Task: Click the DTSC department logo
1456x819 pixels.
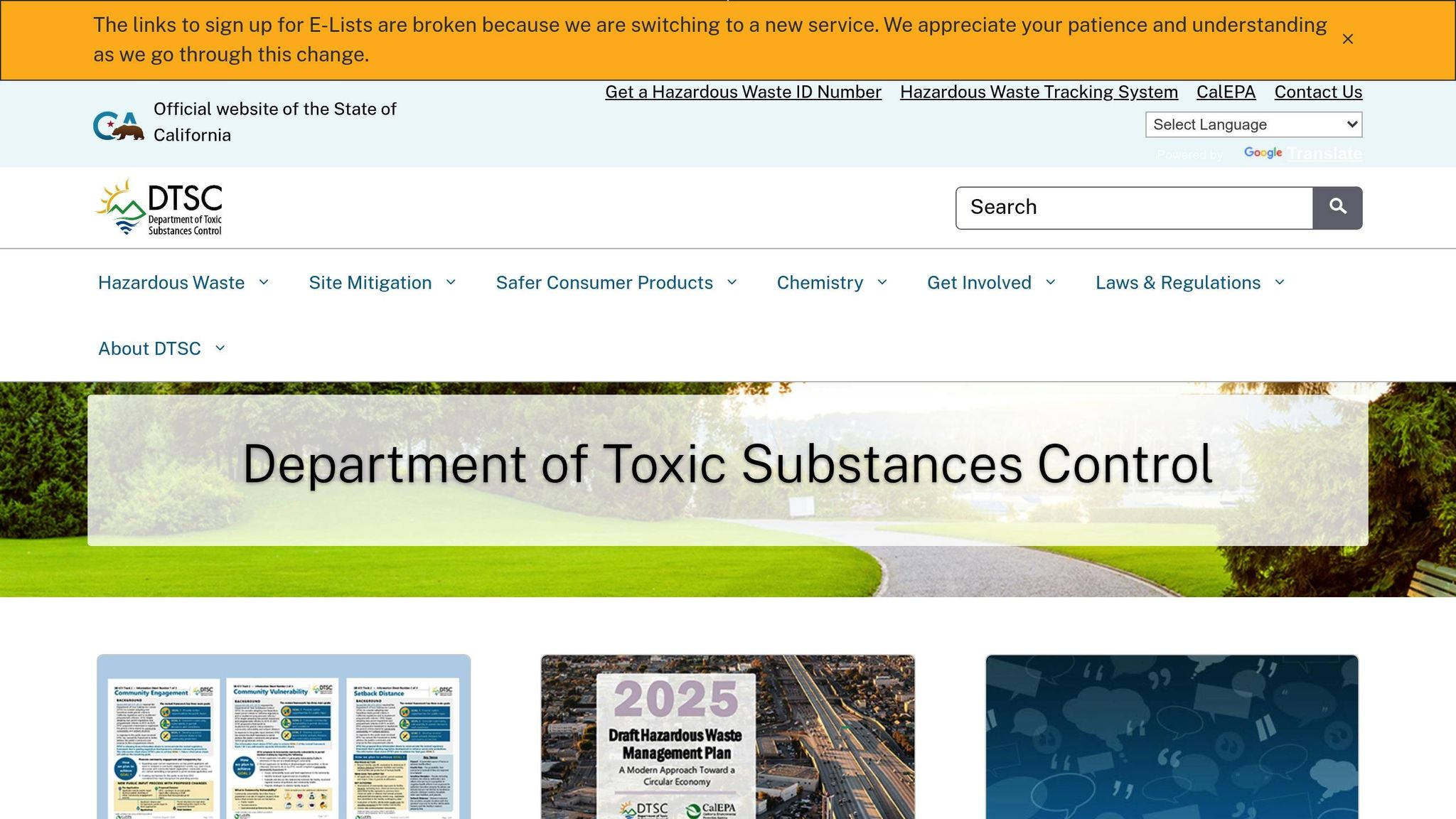Action: [x=159, y=207]
